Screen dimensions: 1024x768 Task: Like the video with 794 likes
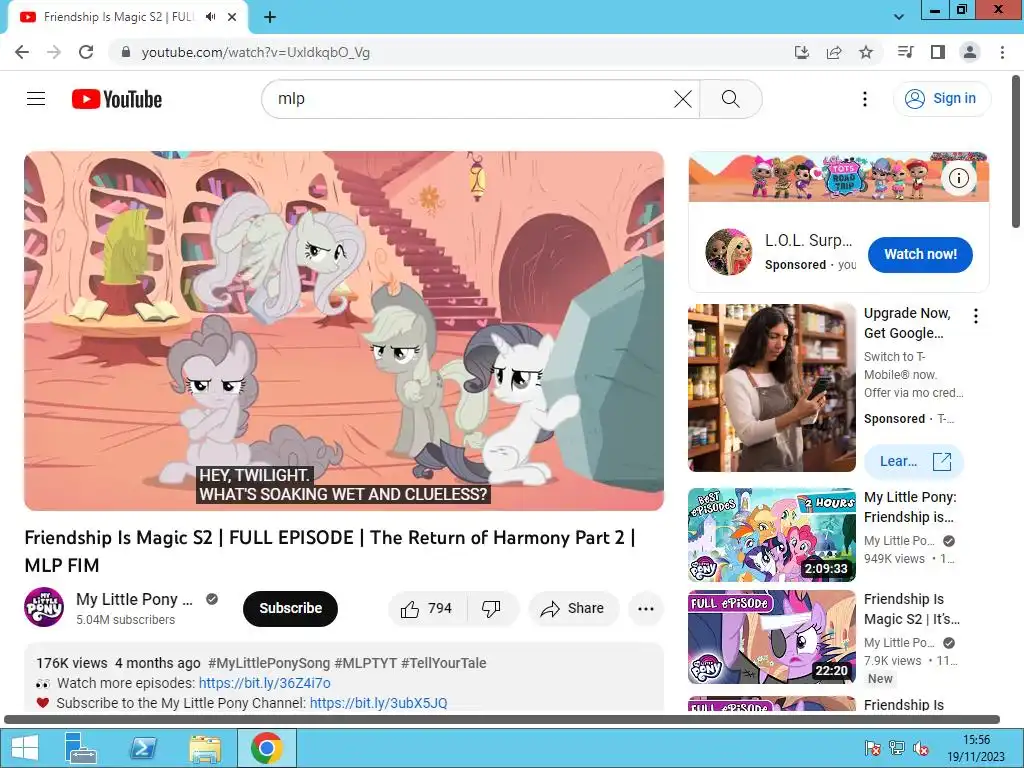pos(428,609)
